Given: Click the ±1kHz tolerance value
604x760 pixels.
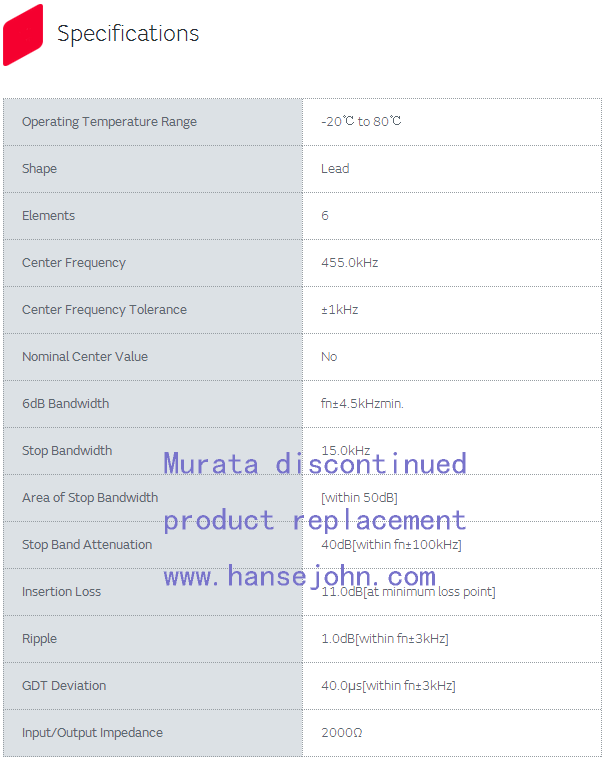Looking at the screenshot, I should (x=339, y=310).
